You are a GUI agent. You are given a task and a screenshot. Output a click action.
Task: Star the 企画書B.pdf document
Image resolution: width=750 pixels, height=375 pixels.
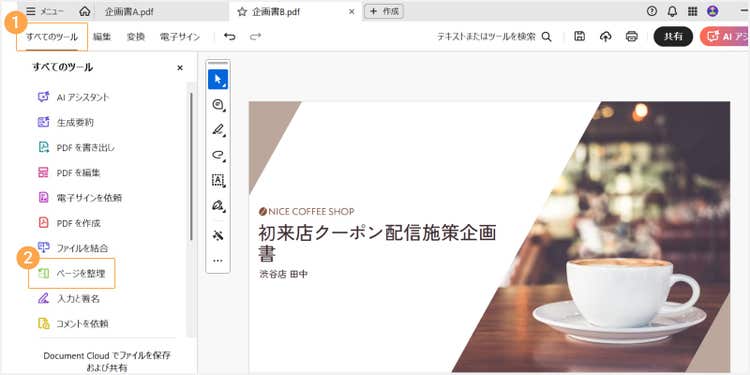point(242,12)
